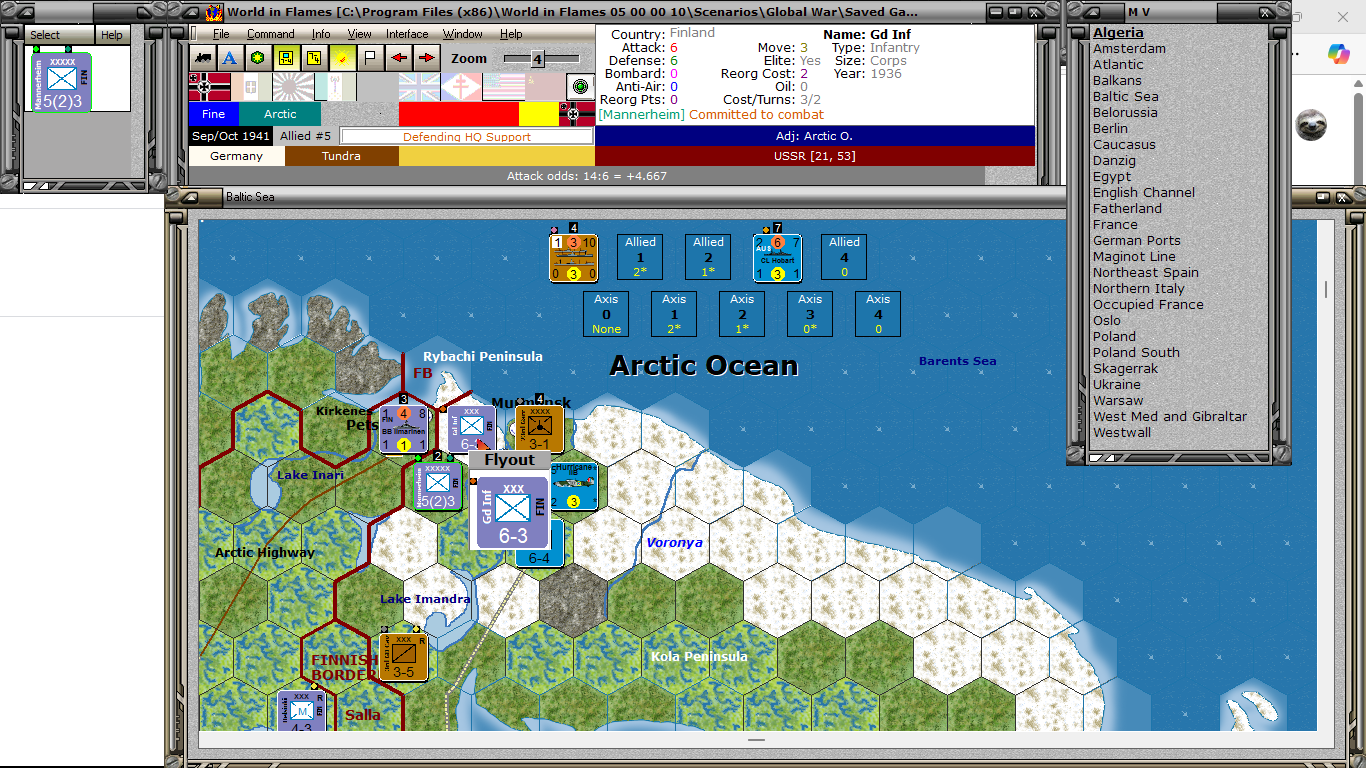Click the red left arrow toolbar button
Screen dimensions: 1366x768
(x=398, y=58)
